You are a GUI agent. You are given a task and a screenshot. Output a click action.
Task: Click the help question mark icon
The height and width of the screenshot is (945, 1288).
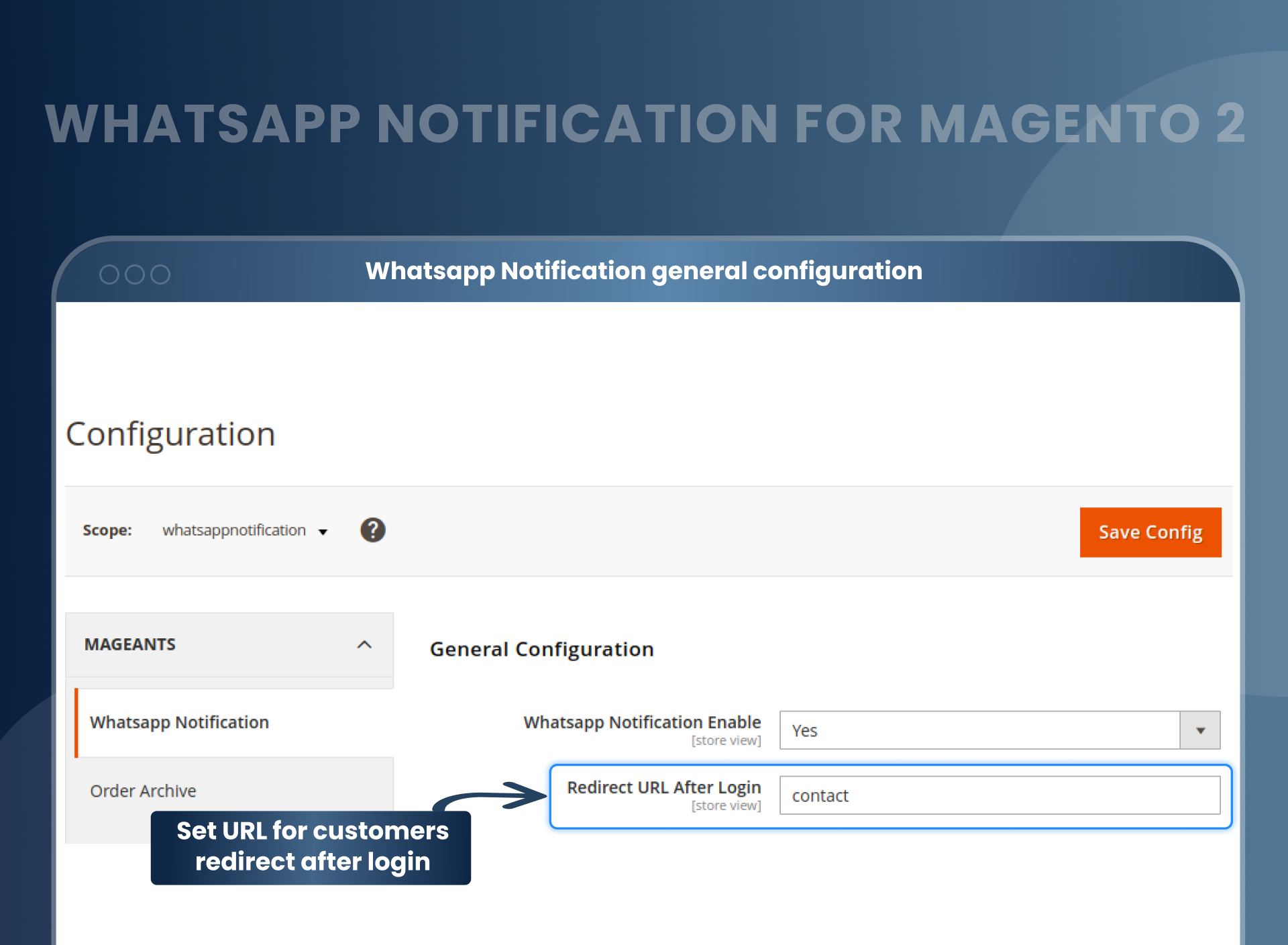(x=372, y=530)
